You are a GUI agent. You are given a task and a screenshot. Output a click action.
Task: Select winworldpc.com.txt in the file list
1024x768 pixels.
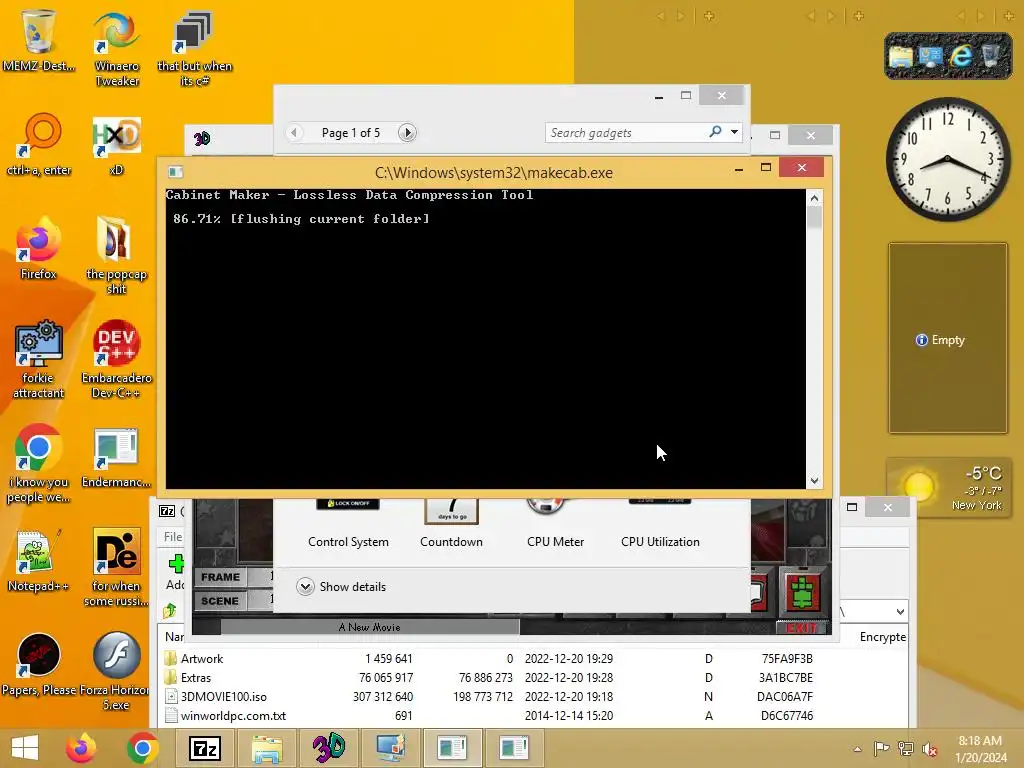(534, 716)
